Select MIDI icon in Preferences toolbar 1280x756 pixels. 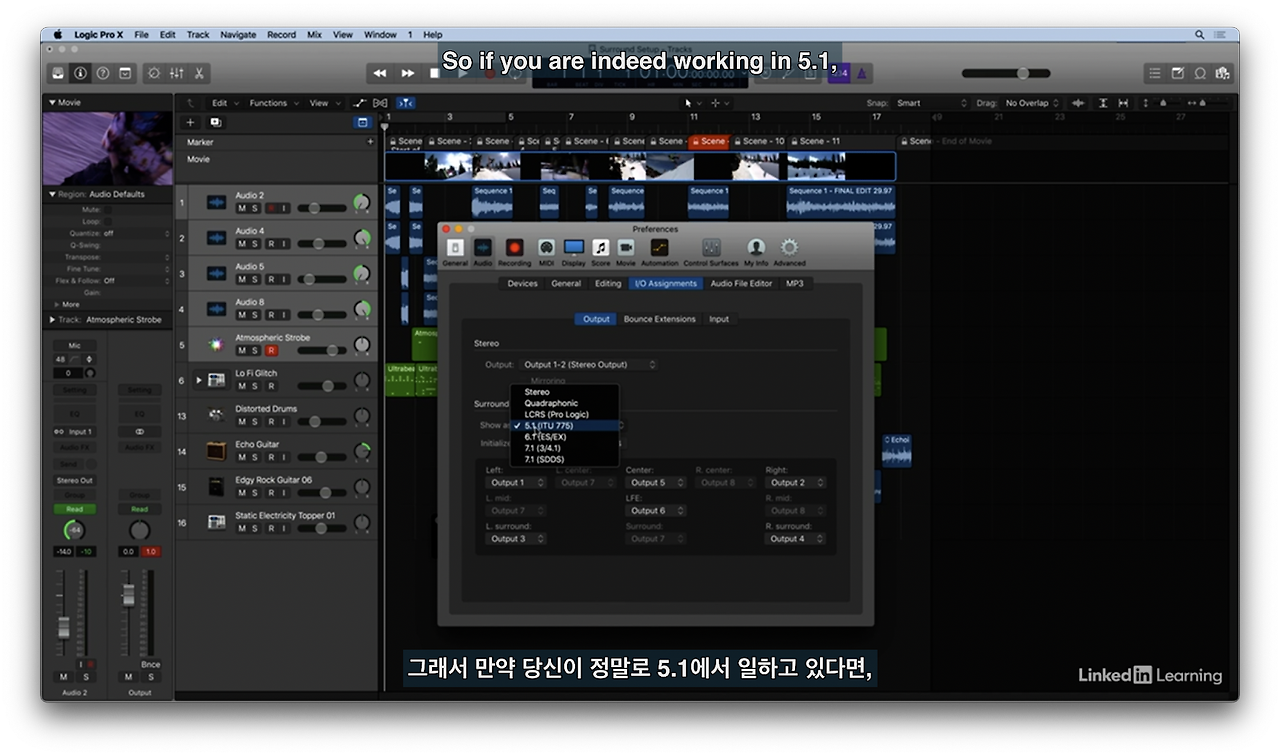click(546, 251)
